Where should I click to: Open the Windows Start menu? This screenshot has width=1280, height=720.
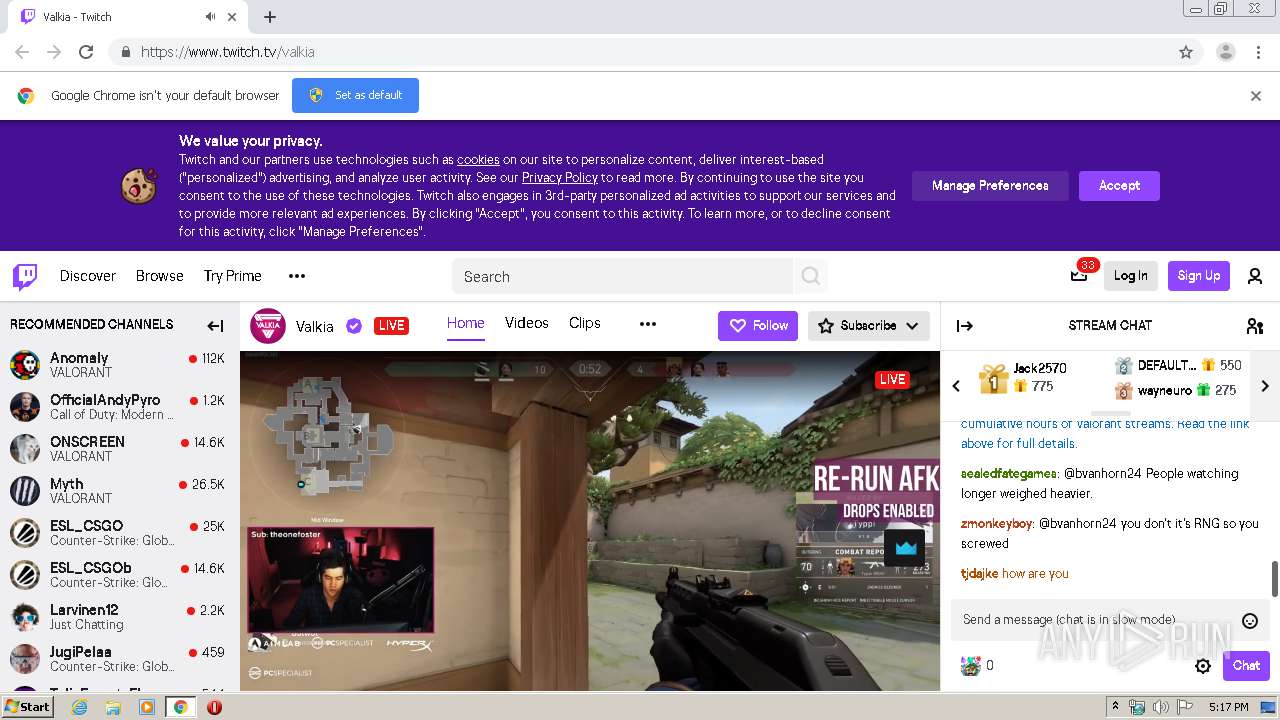(x=28, y=707)
